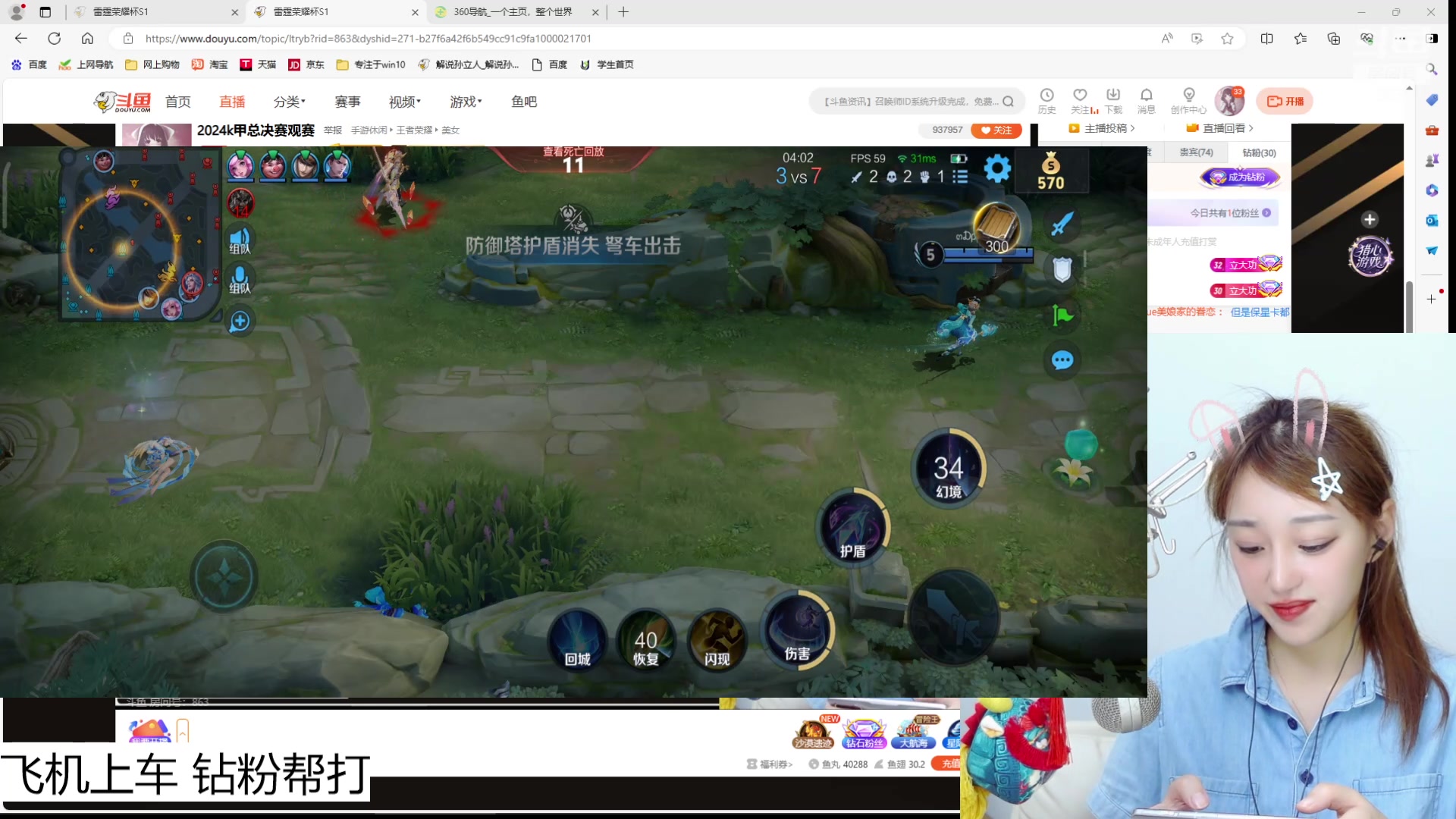Switch to the 360导航 browser tab
This screenshot has width=1456, height=819.
pyautogui.click(x=516, y=12)
